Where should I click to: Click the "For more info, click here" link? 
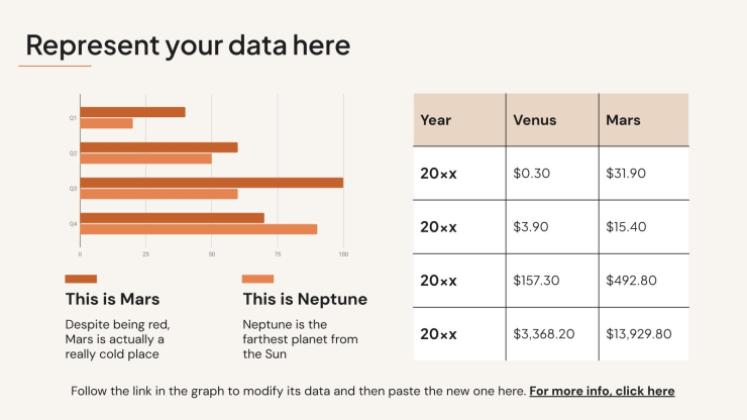(602, 391)
